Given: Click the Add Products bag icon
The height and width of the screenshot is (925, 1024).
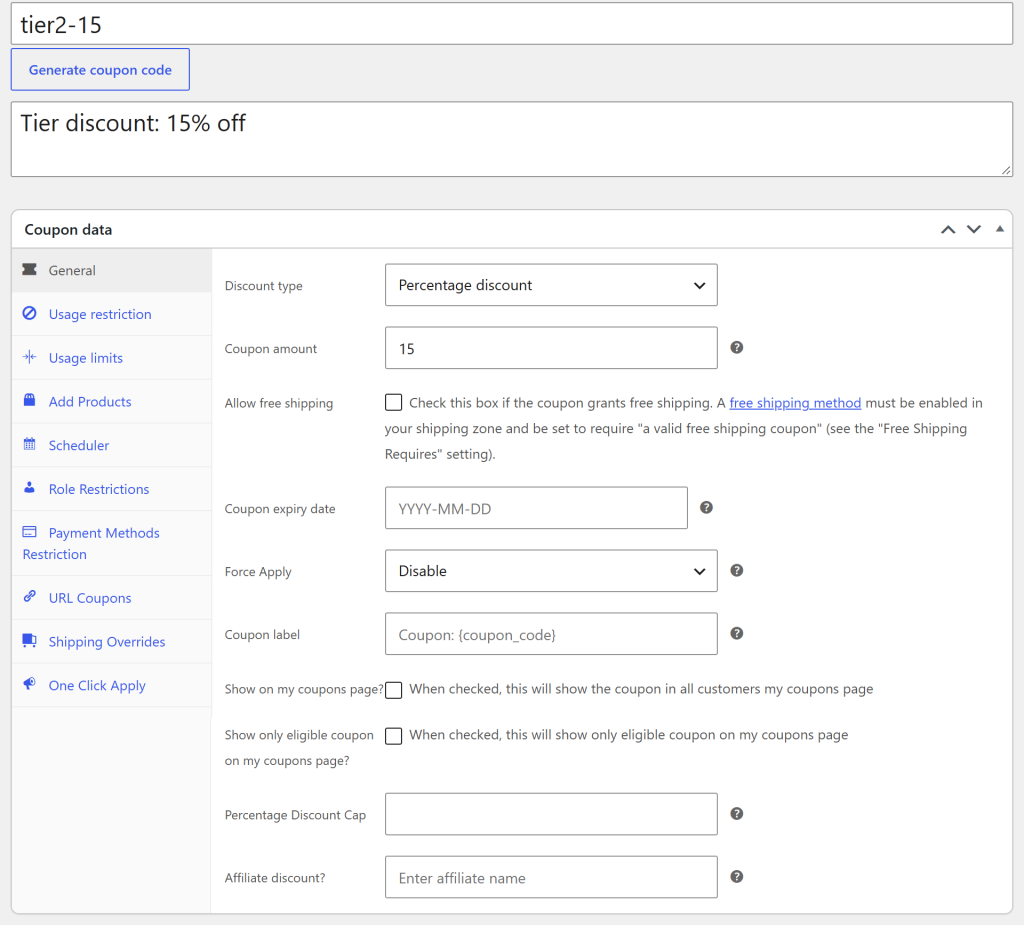Looking at the screenshot, I should [x=29, y=400].
